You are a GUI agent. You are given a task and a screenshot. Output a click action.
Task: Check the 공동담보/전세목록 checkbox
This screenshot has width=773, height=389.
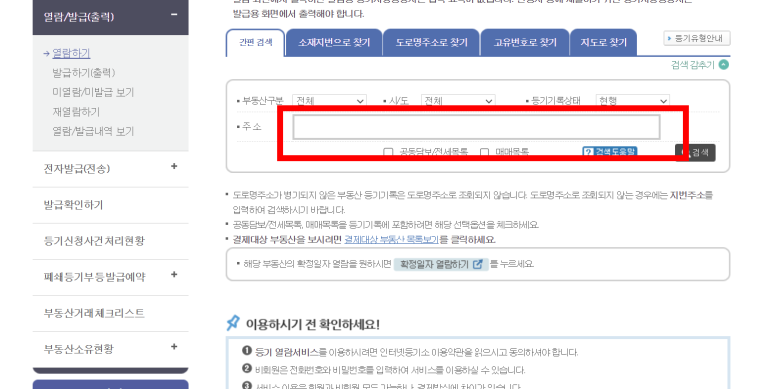(388, 152)
